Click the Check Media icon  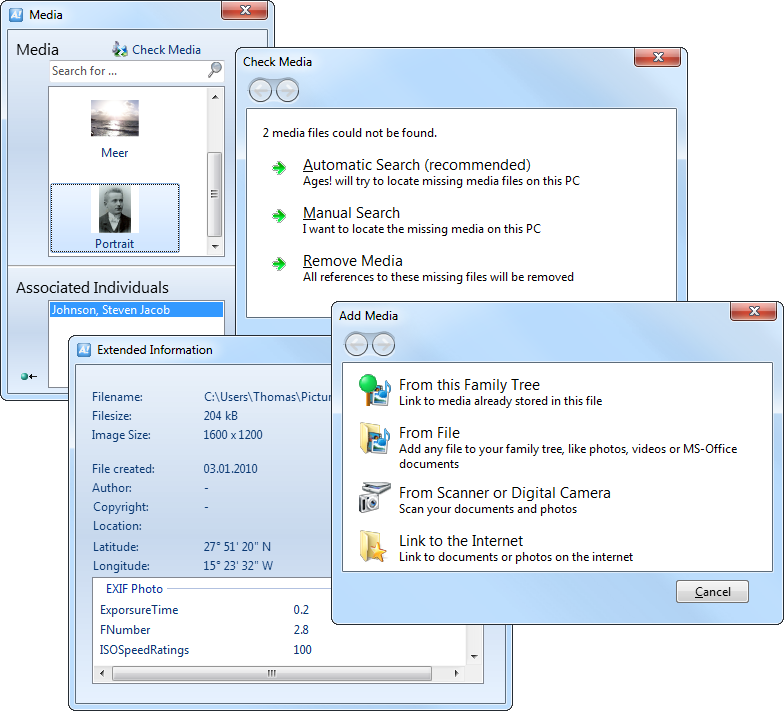pyautogui.click(x=120, y=49)
